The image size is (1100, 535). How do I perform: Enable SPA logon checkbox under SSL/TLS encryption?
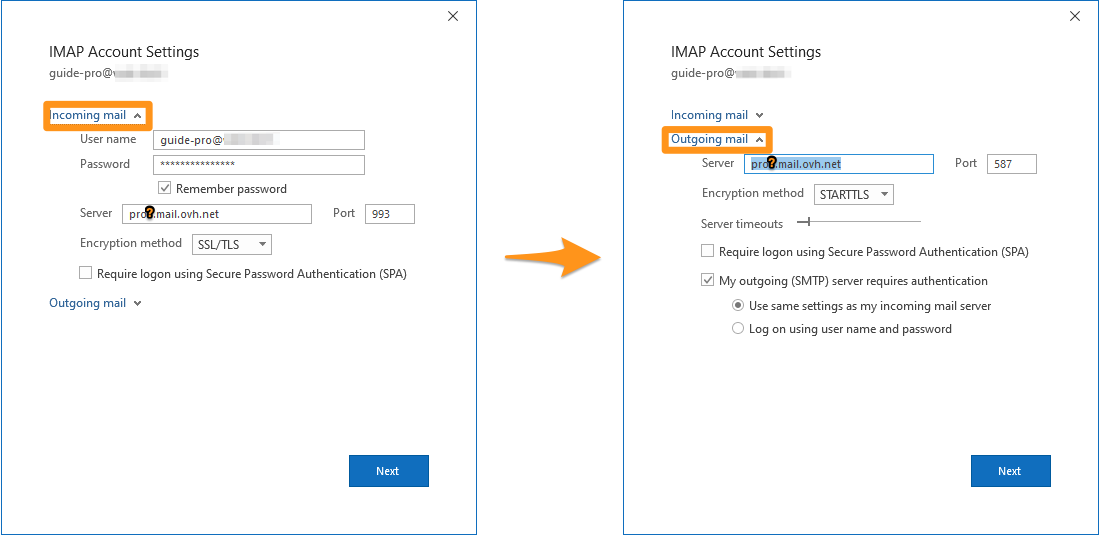86,273
